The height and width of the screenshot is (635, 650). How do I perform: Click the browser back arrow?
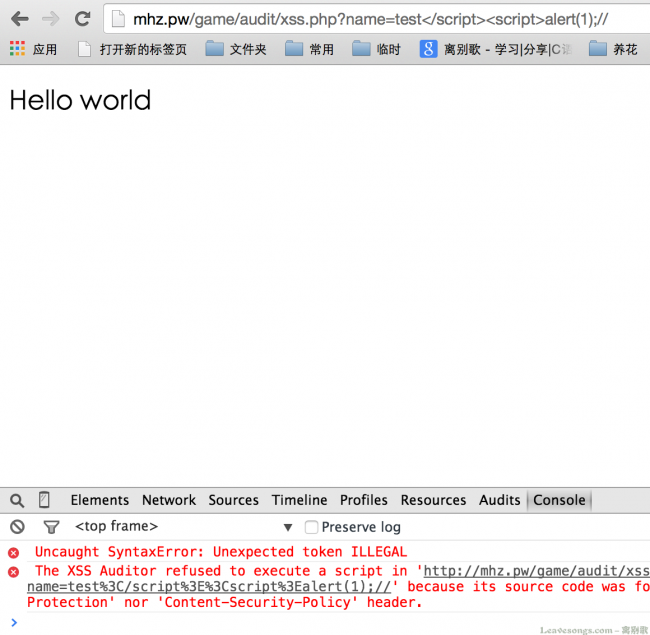(20, 19)
